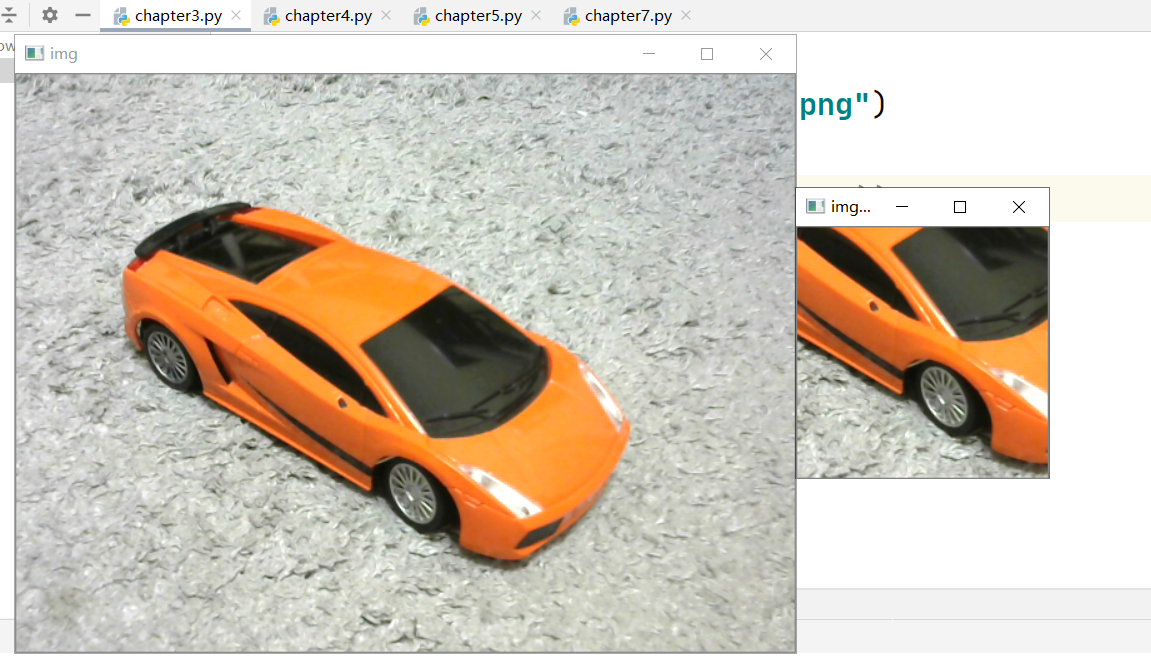
Task: Click the png") code text in the editor
Action: click(842, 105)
